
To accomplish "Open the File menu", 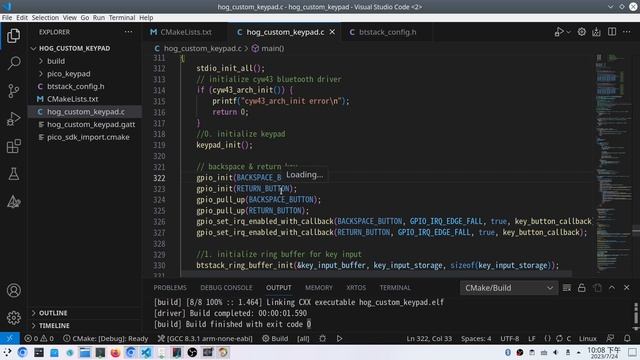I will pos(7,18).
